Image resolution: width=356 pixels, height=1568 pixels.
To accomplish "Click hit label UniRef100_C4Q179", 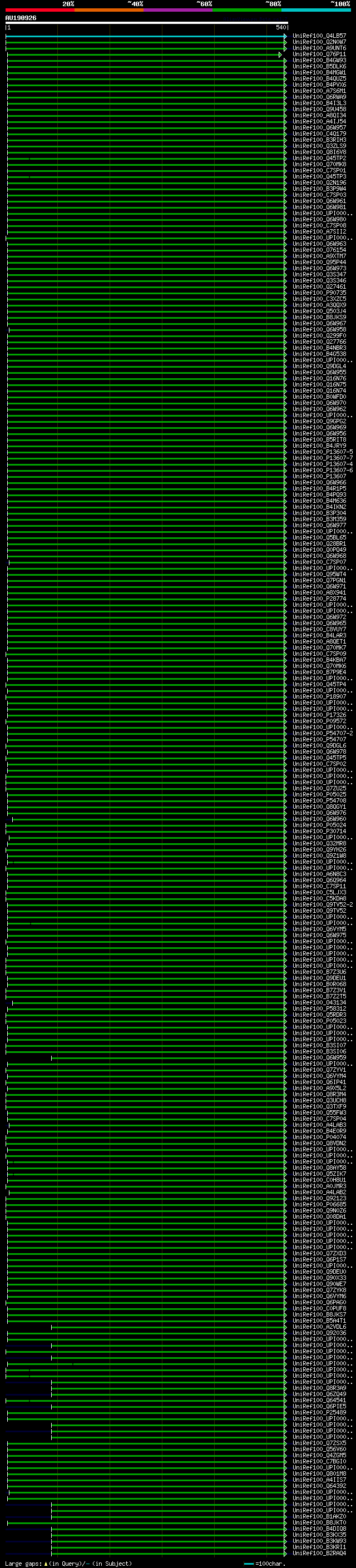I will click(319, 134).
